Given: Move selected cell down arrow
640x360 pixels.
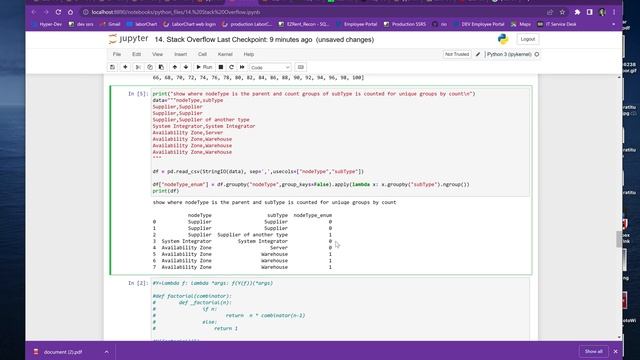Looking at the screenshot, I should click(186, 67).
